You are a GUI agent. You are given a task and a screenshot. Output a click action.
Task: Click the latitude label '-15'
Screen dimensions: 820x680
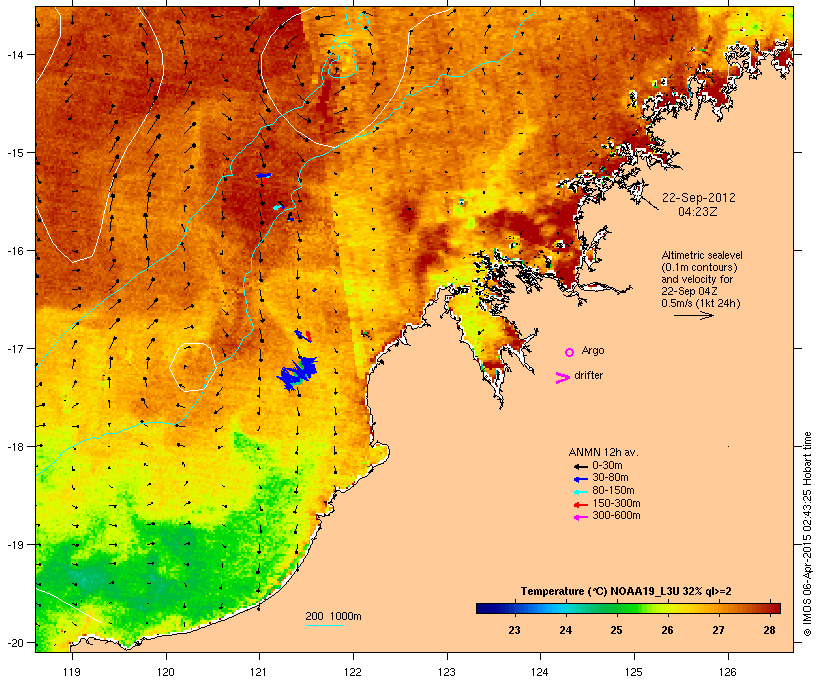point(14,153)
